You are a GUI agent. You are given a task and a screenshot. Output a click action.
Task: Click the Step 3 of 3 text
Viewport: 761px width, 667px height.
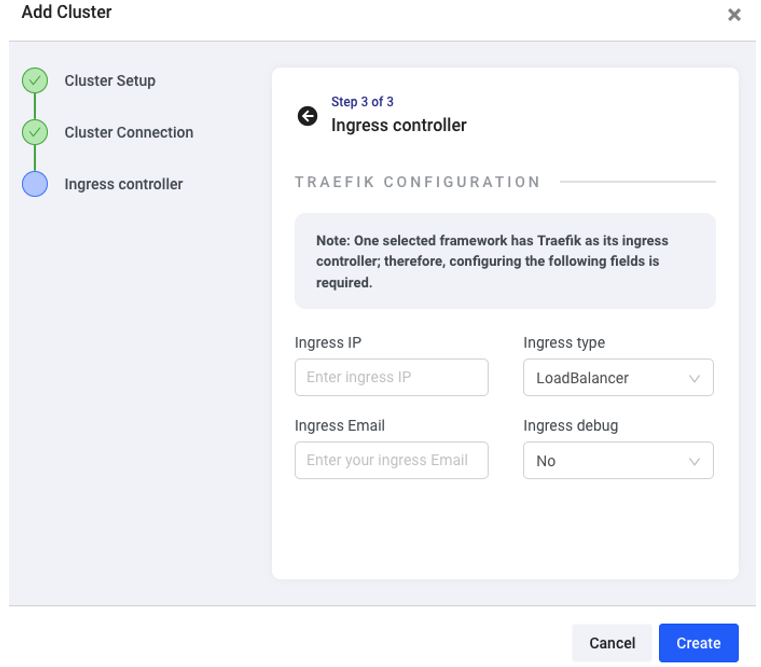(x=362, y=102)
